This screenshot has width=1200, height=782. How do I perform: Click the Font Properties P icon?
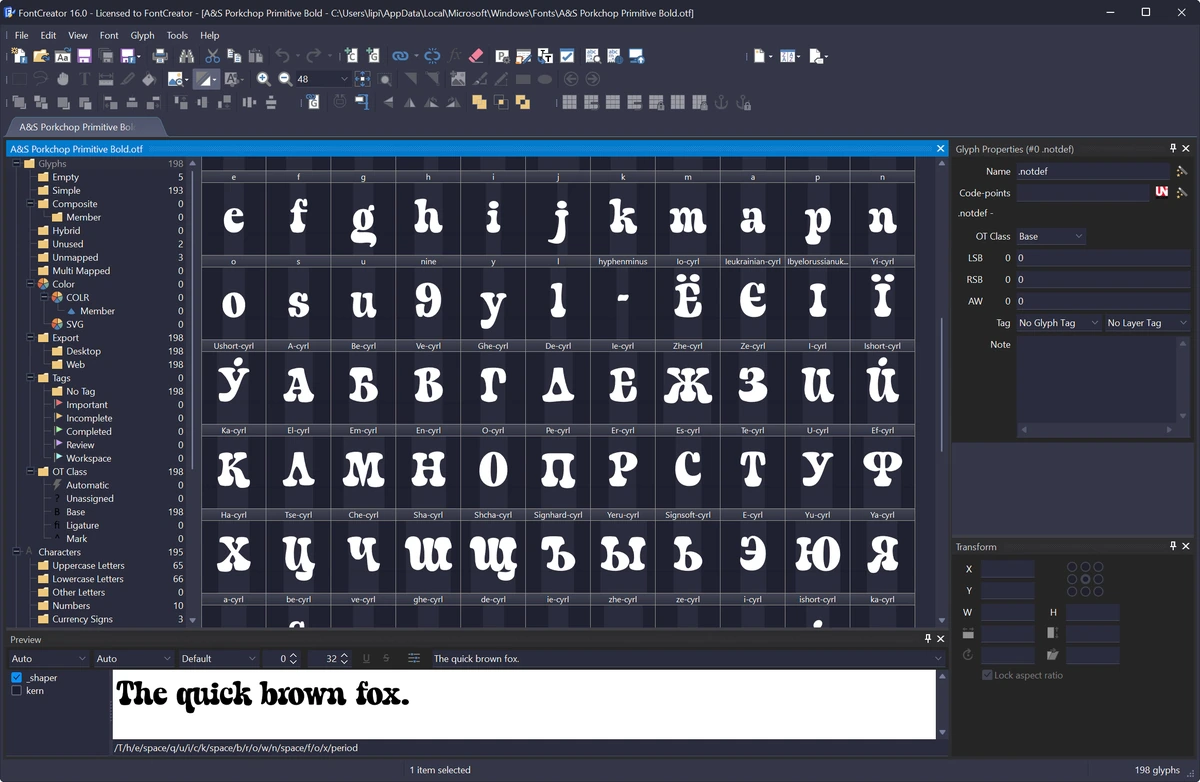(x=502, y=56)
